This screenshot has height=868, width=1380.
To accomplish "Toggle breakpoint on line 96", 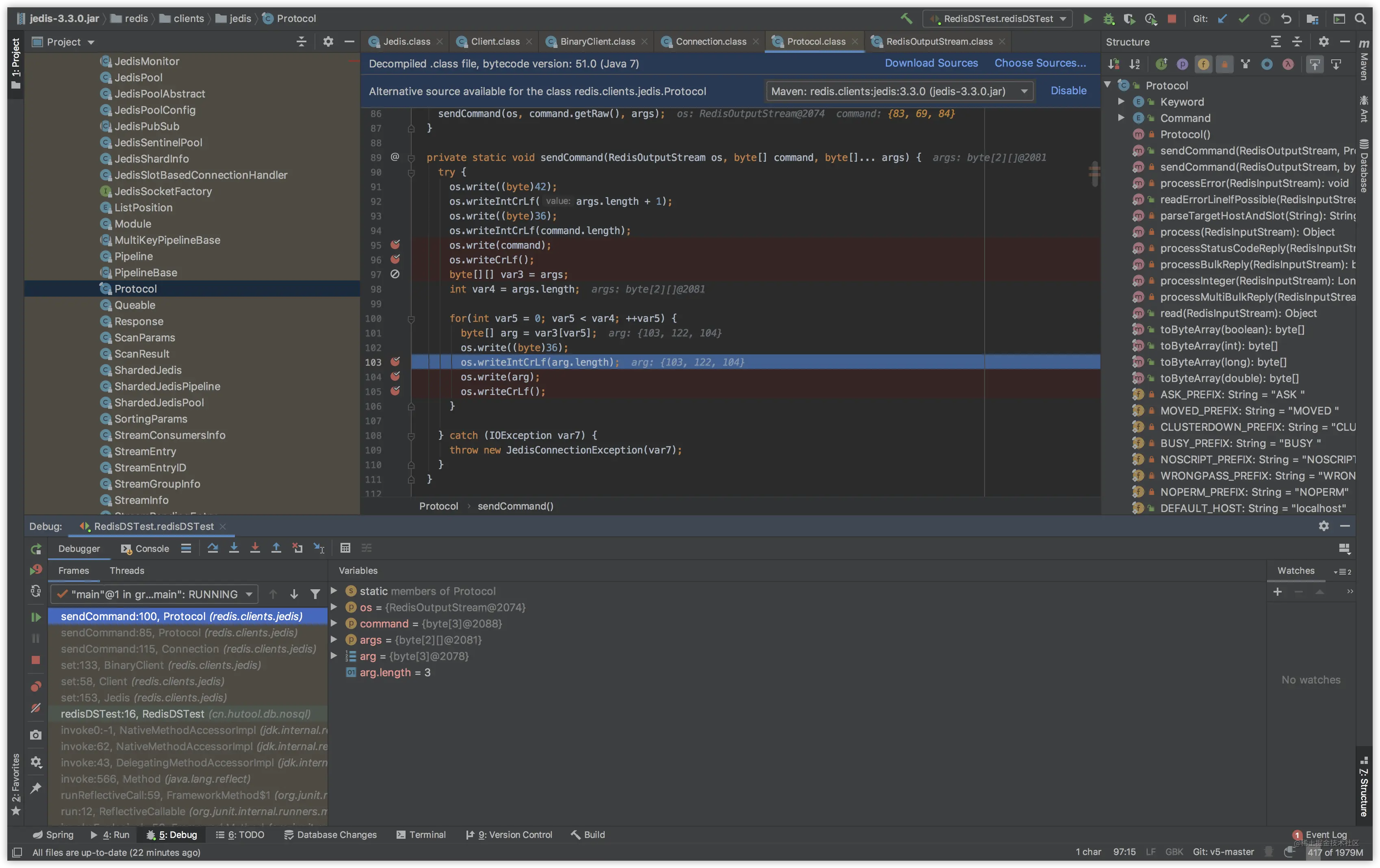I will tap(395, 259).
